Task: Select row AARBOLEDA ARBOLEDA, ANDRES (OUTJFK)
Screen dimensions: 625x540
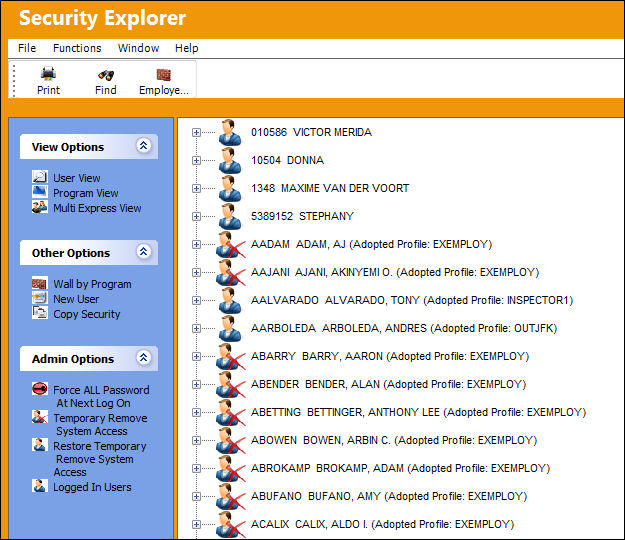Action: 404,328
